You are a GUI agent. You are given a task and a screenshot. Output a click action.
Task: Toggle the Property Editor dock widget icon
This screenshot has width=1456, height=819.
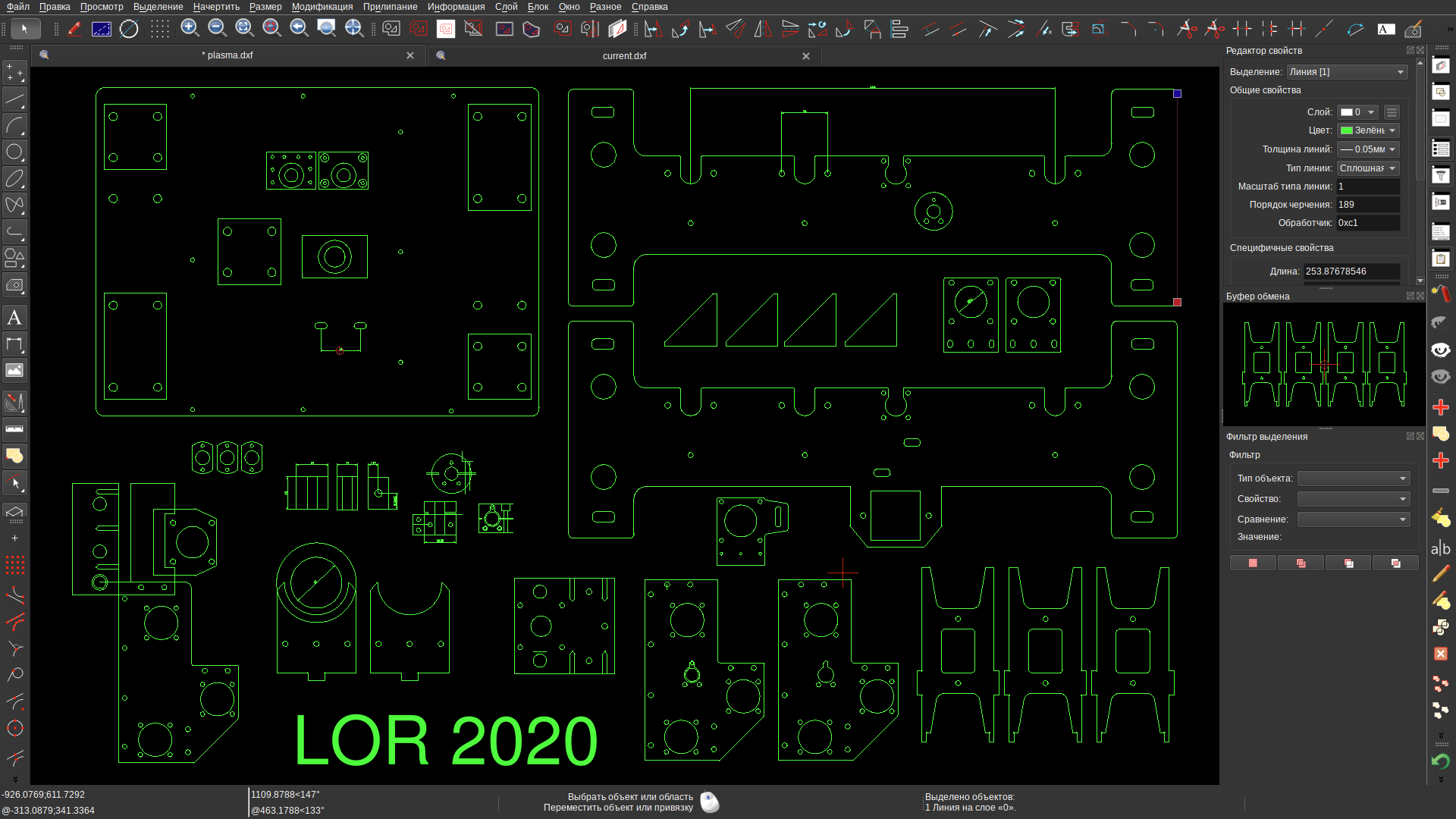click(x=1441, y=149)
